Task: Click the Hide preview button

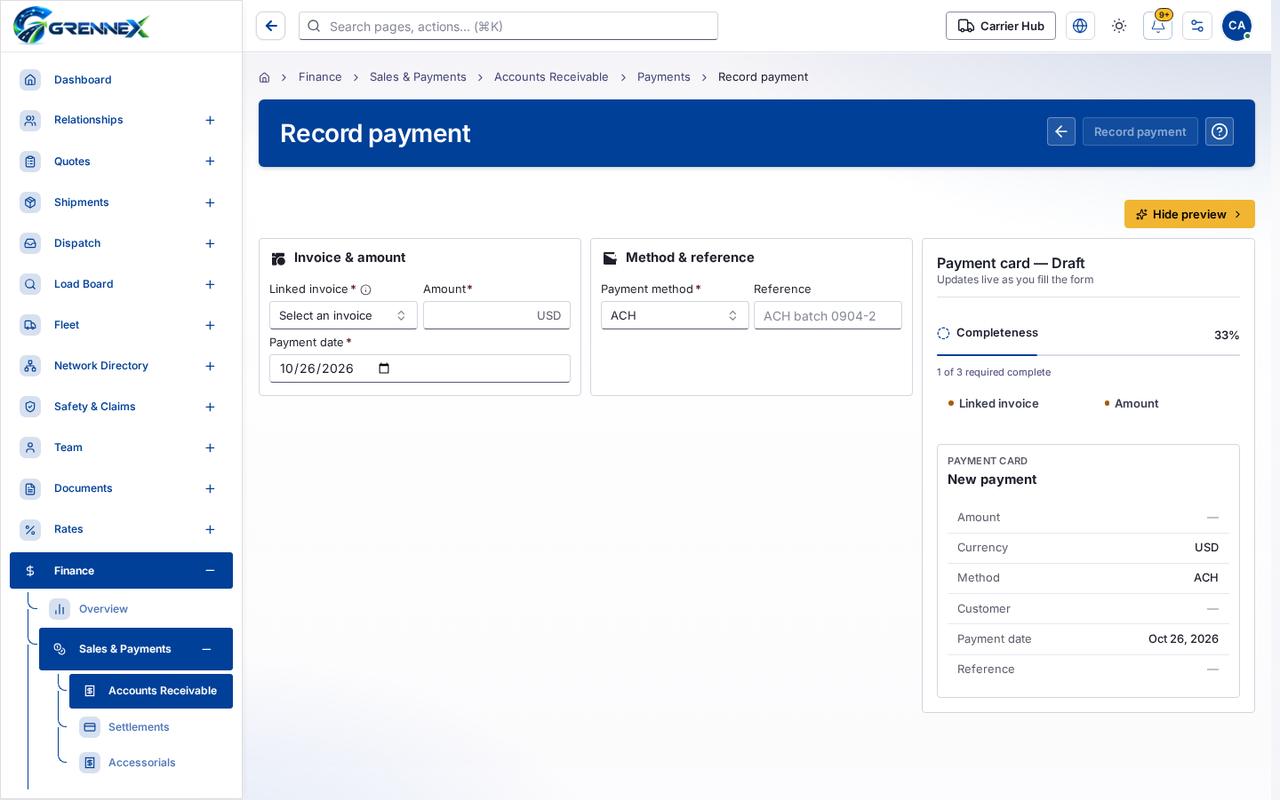Action: 1189,214
